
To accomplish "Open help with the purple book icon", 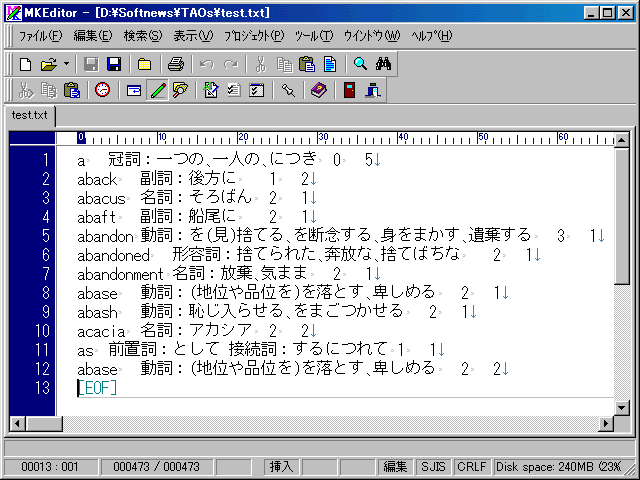I will (318, 90).
